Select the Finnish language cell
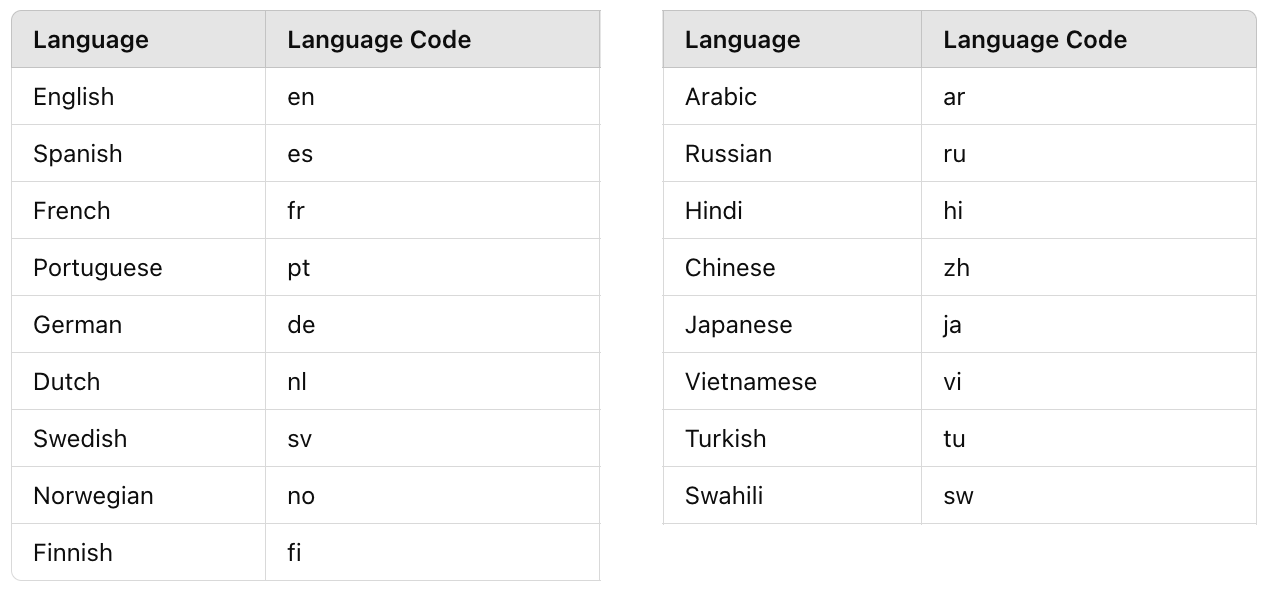The image size is (1269, 593). click(x=73, y=553)
